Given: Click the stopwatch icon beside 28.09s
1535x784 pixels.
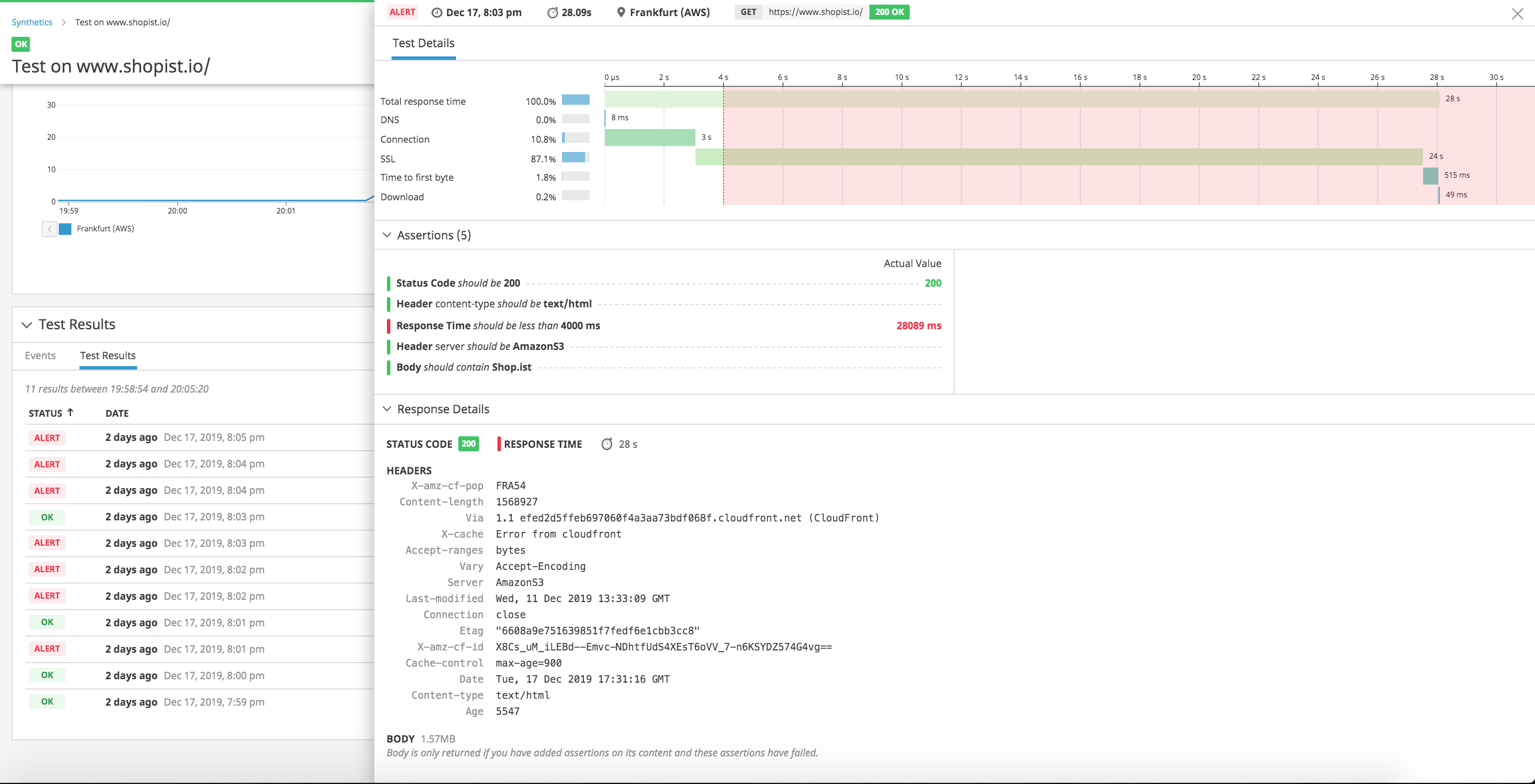Looking at the screenshot, I should click(552, 13).
